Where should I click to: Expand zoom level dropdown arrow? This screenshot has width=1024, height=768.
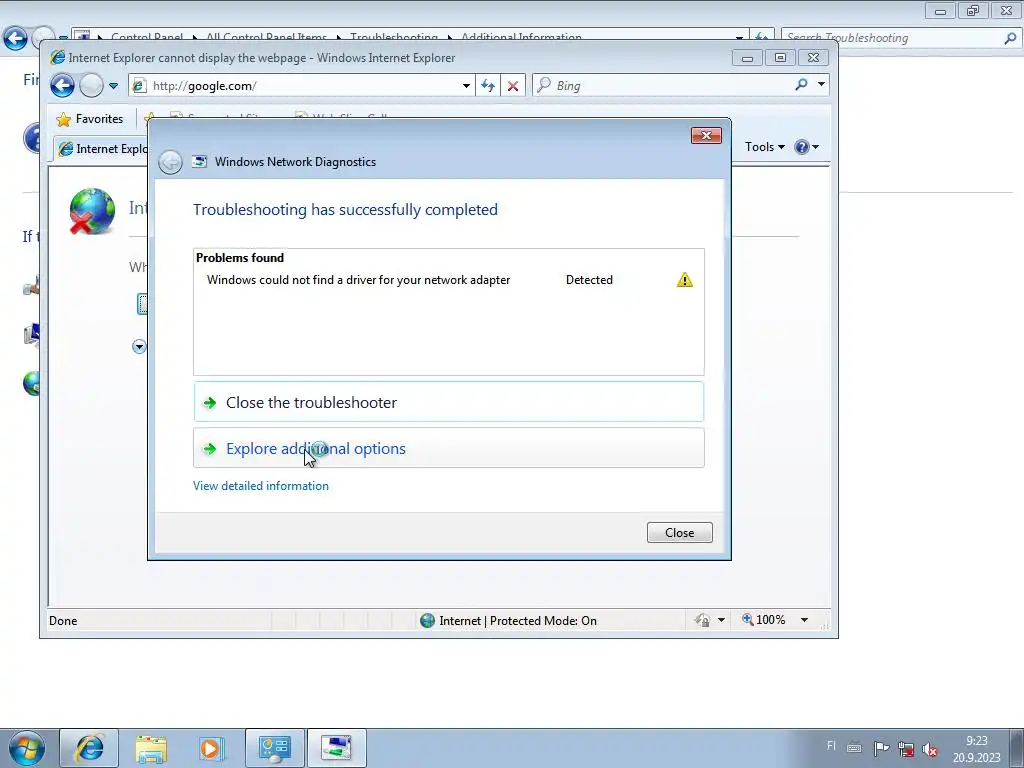[805, 620]
